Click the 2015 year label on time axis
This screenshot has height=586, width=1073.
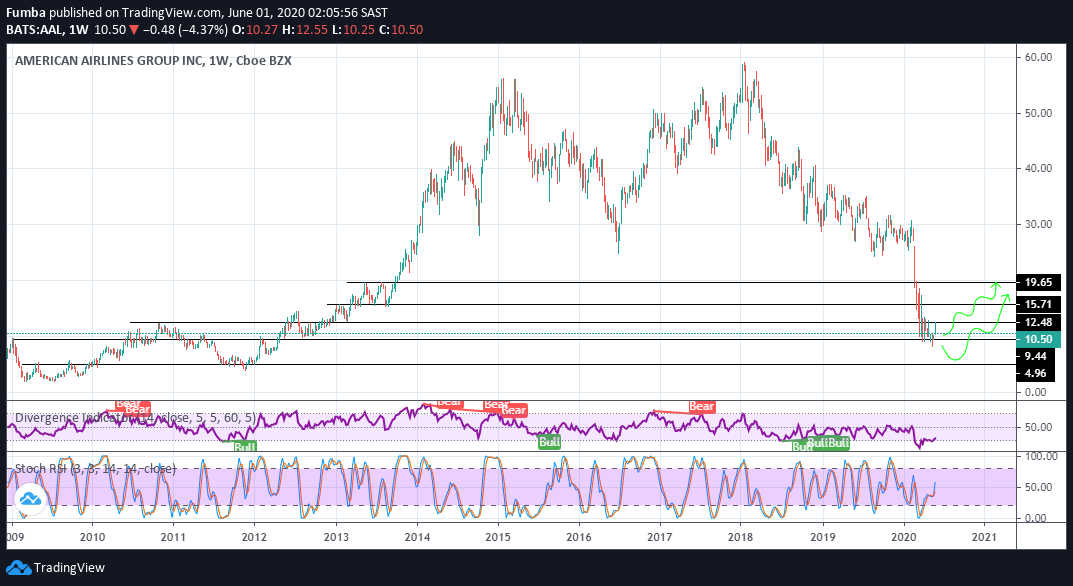(497, 537)
